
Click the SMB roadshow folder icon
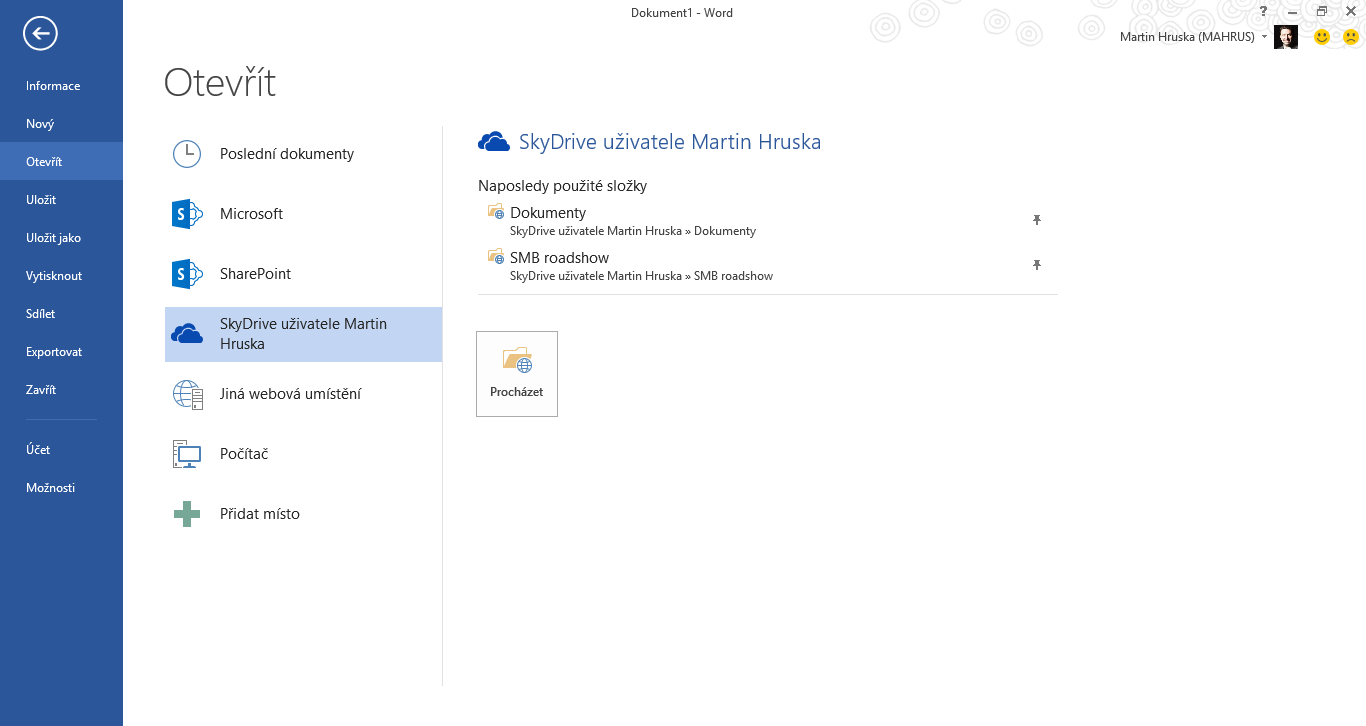click(496, 257)
